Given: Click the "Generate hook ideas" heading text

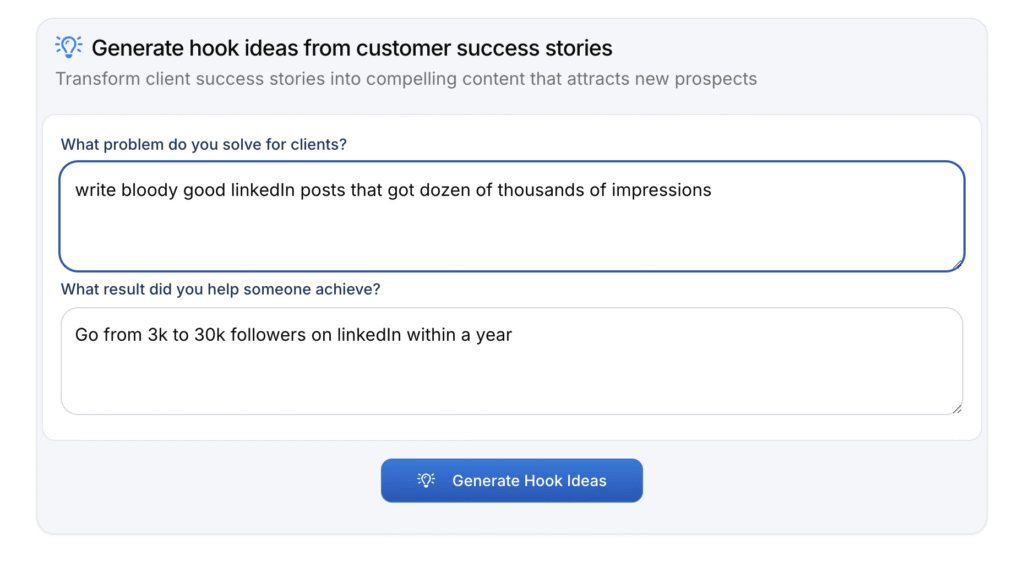Looking at the screenshot, I should [352, 48].
